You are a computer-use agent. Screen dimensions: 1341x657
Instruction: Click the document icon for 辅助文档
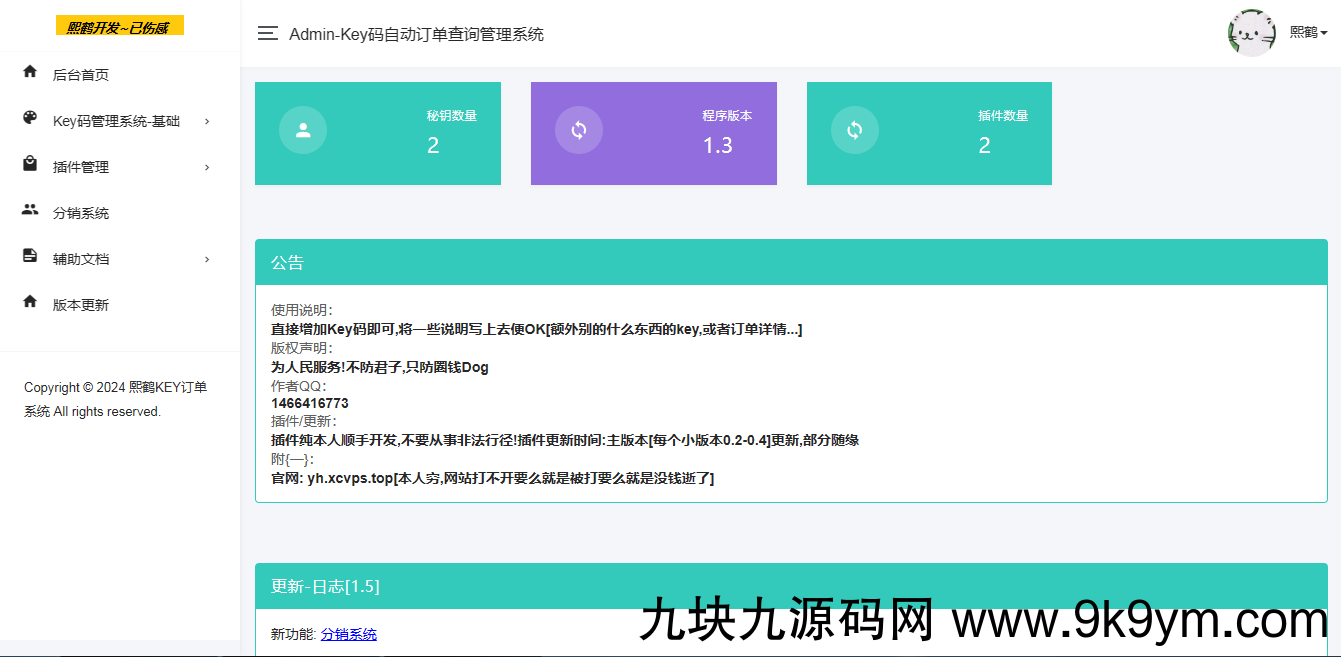point(30,256)
